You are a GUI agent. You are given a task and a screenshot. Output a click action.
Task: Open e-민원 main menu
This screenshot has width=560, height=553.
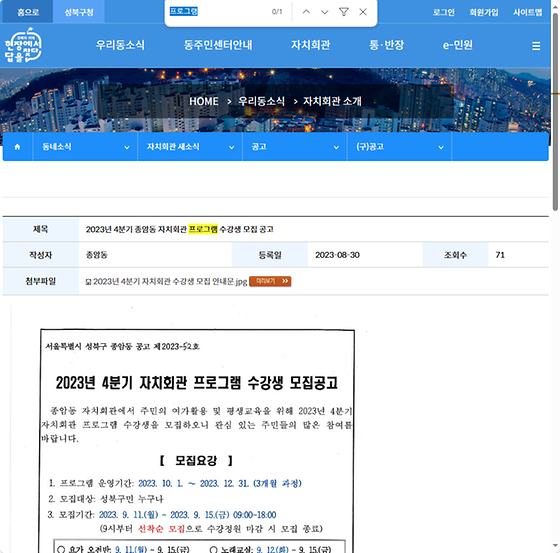tap(458, 45)
